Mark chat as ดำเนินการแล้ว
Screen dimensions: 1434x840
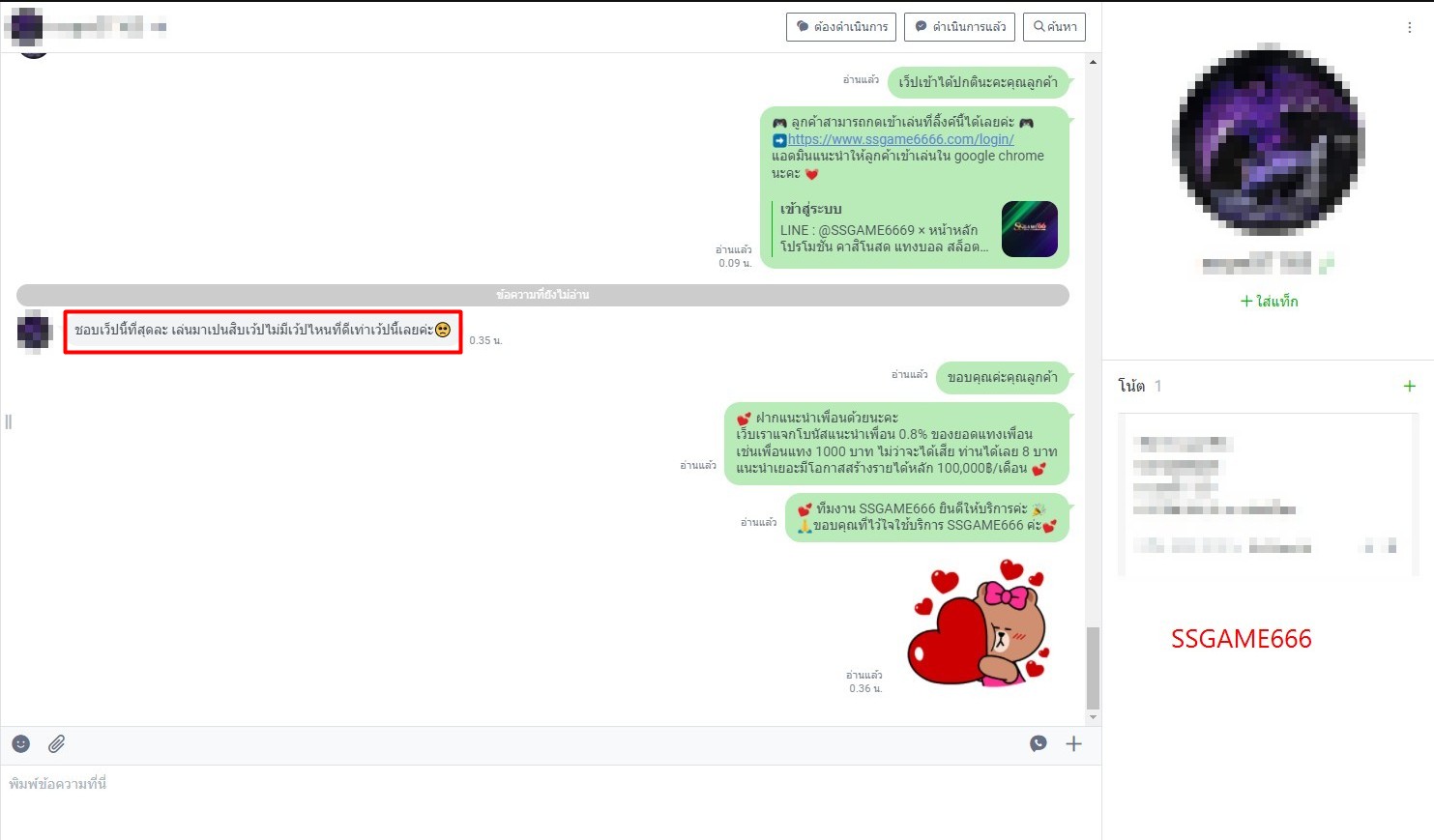pos(959,27)
